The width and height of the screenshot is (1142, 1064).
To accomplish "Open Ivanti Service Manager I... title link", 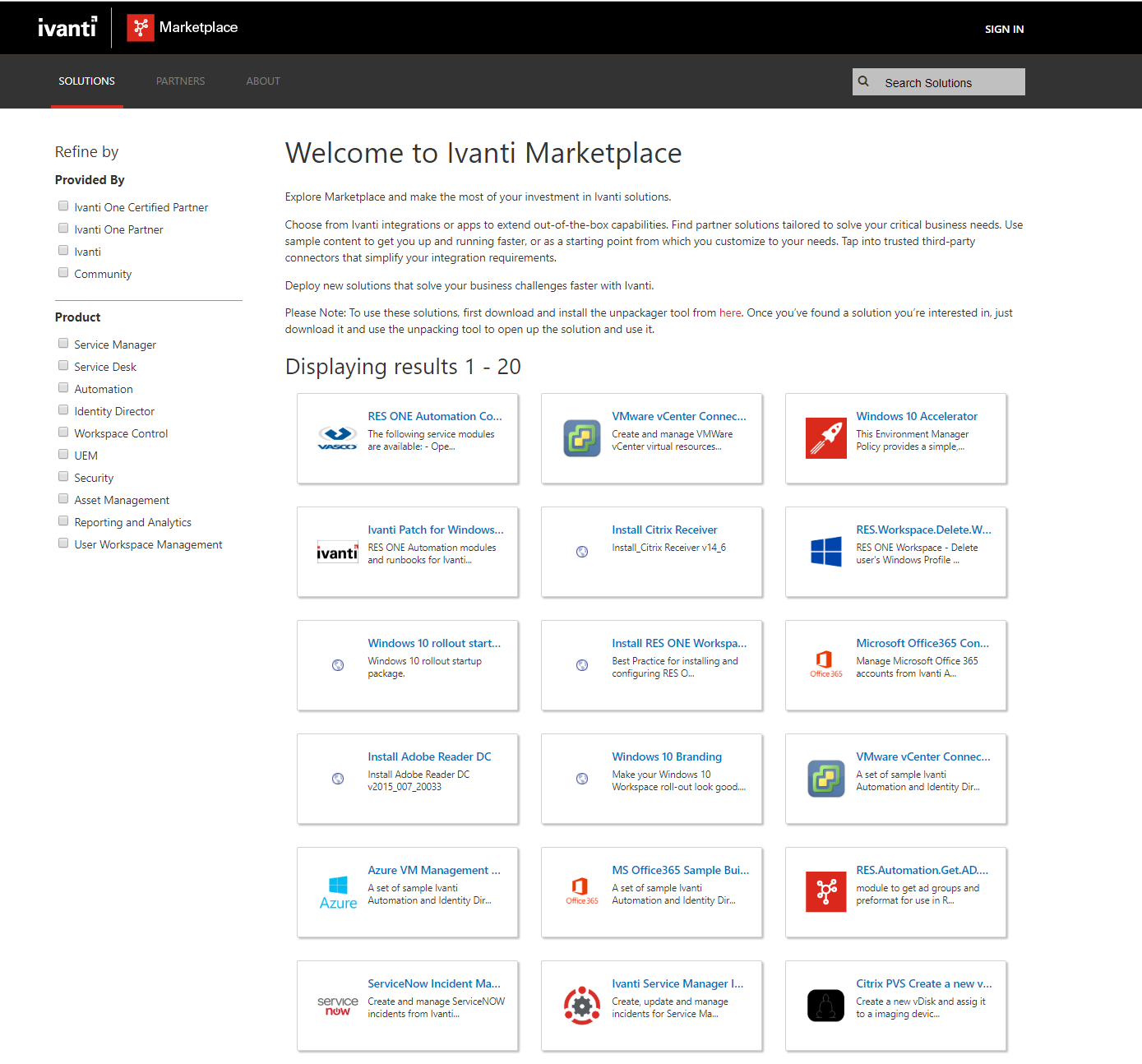I will click(677, 983).
